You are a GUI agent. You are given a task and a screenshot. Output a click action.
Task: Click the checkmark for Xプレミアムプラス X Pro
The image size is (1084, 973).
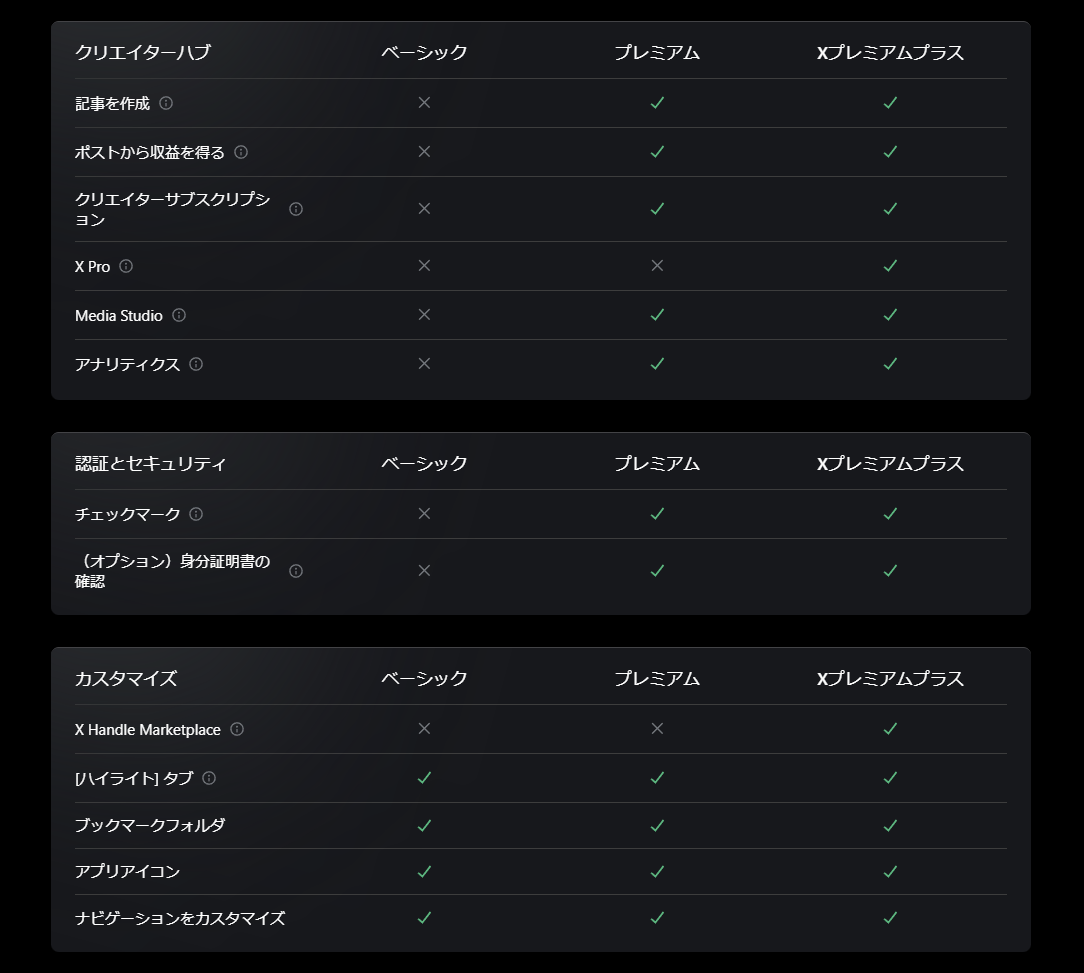pyautogui.click(x=890, y=266)
